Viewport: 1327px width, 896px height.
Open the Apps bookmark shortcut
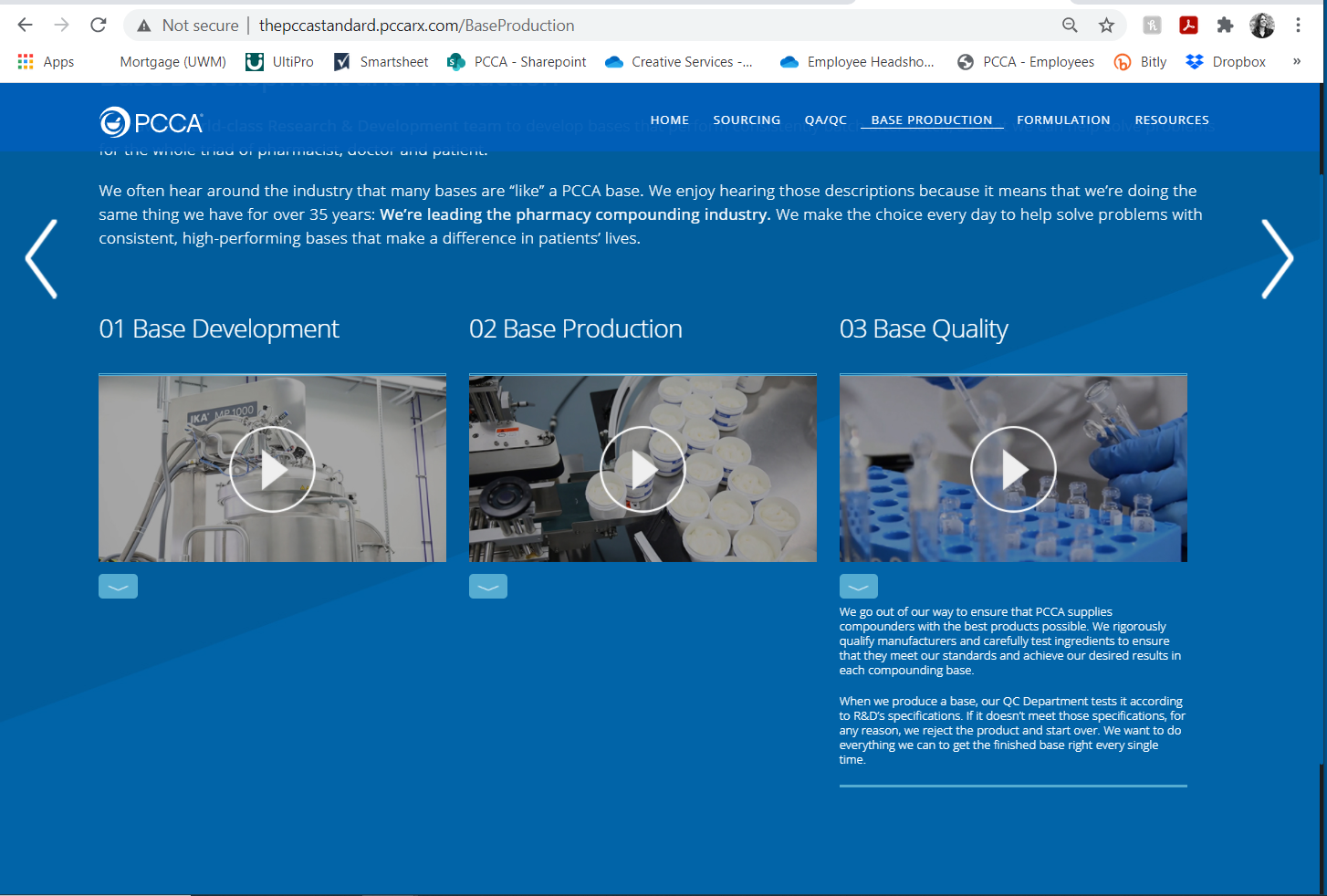tap(46, 62)
